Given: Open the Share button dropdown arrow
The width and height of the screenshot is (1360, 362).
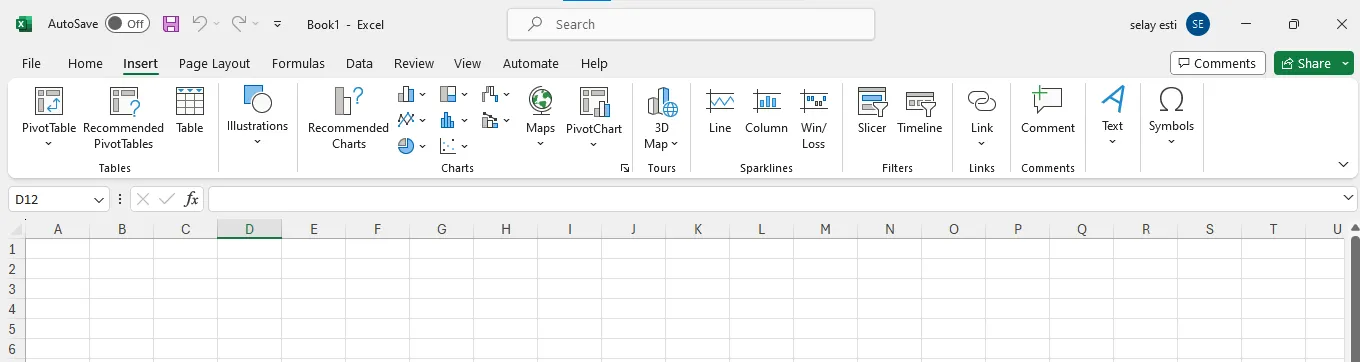Looking at the screenshot, I should click(x=1345, y=63).
